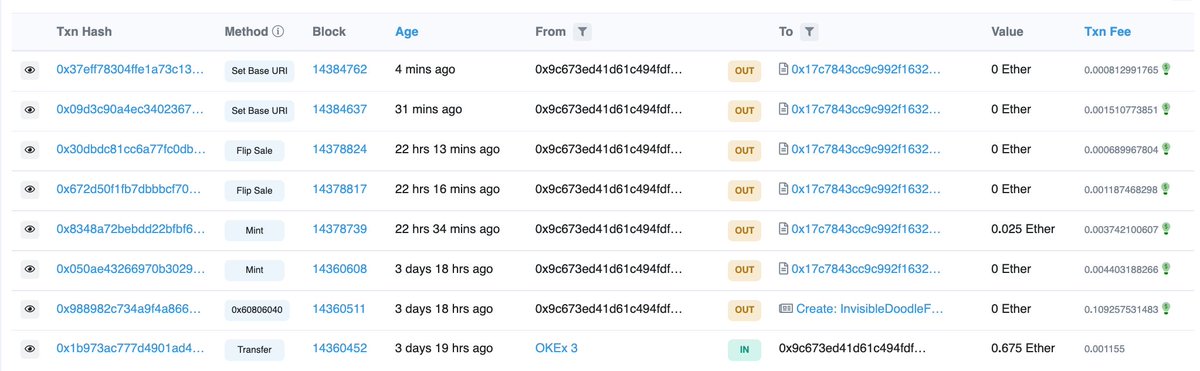The width and height of the screenshot is (1200, 371).
Task: Open To address in 4 mins ago row
Action: [x=866, y=70]
